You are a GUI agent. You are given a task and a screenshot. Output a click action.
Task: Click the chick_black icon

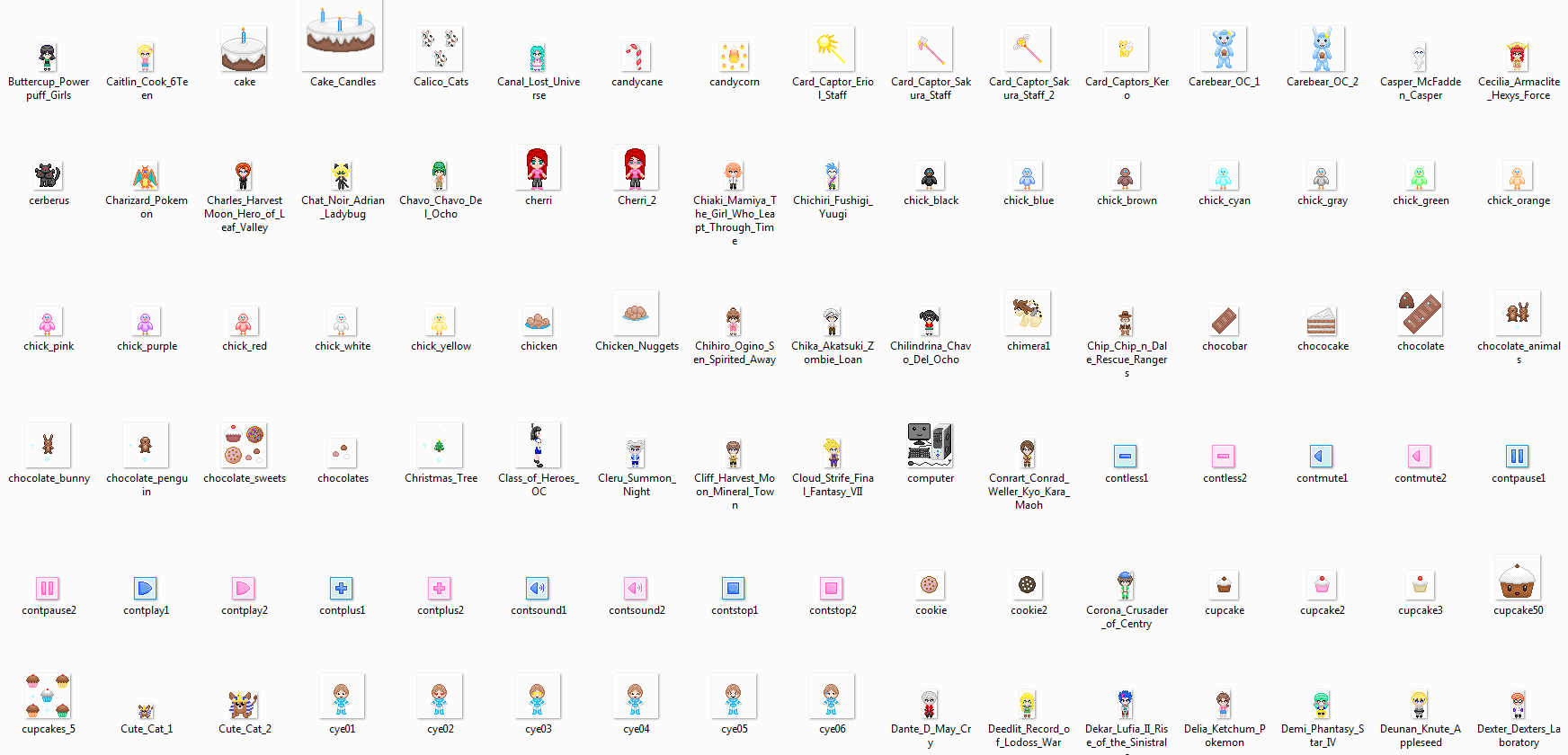[x=930, y=175]
